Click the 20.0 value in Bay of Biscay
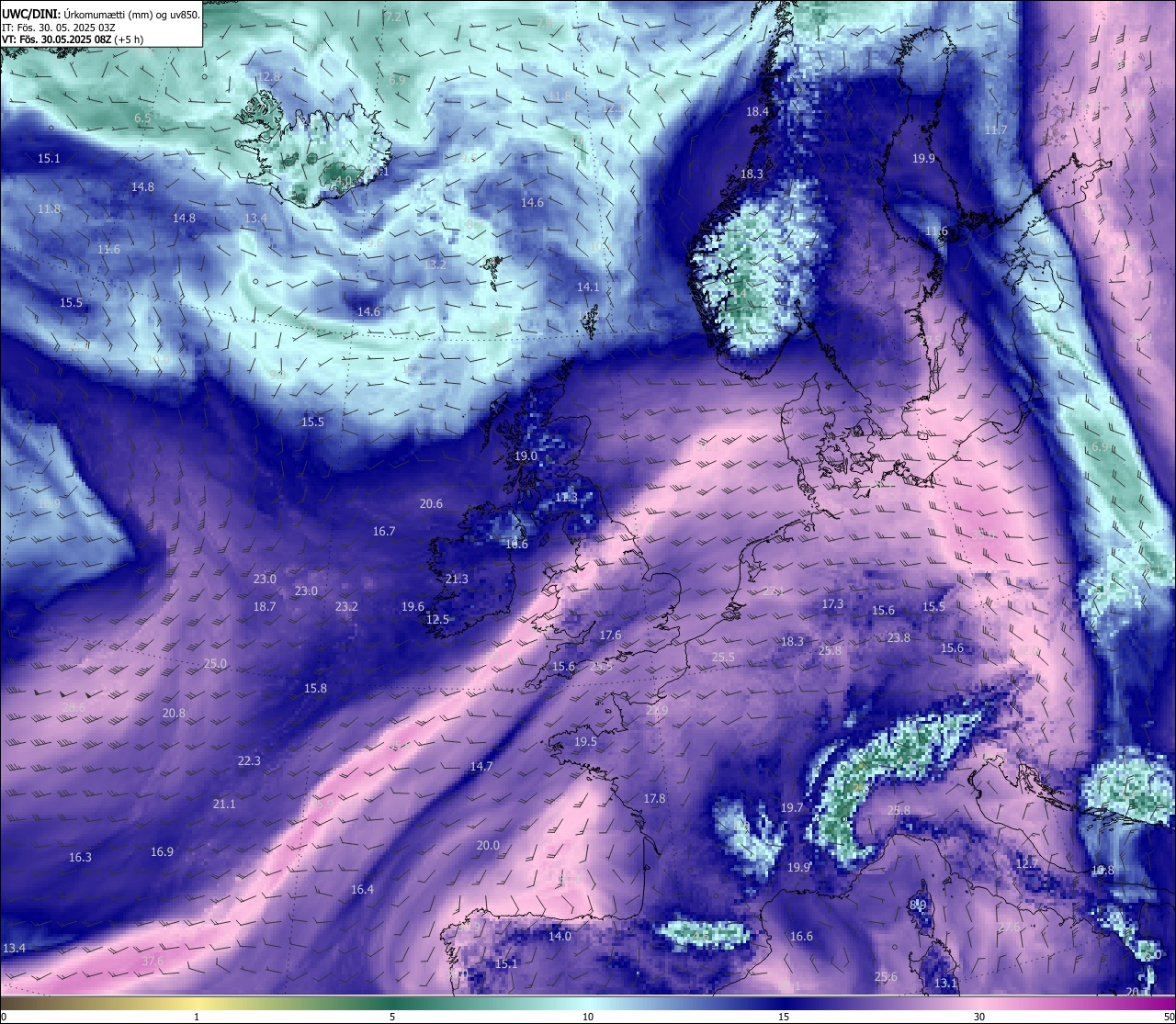This screenshot has width=1176, height=1024. click(x=488, y=846)
